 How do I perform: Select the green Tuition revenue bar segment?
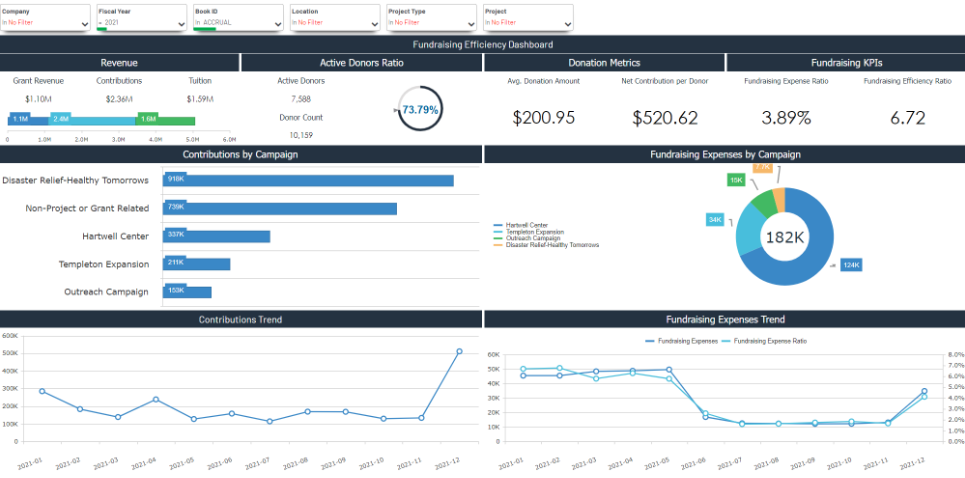coord(165,119)
